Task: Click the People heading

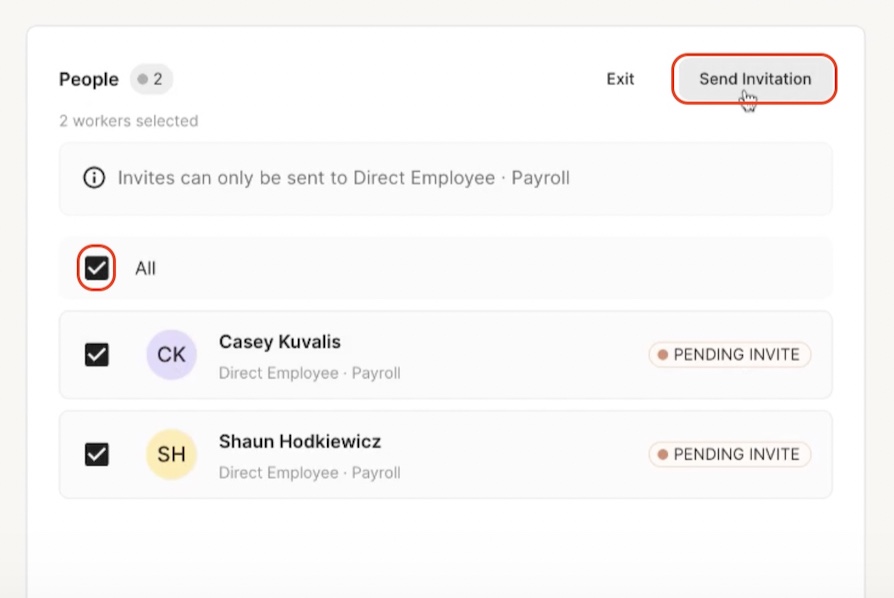Action: (x=89, y=79)
